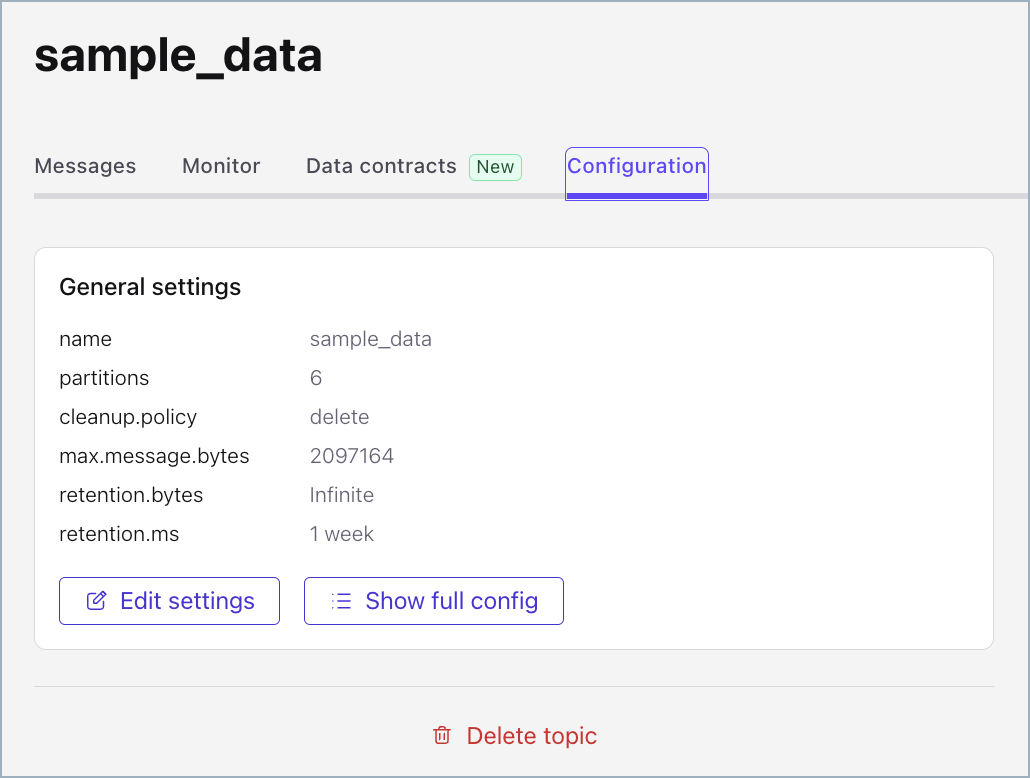Open the Monitor tab

(220, 166)
